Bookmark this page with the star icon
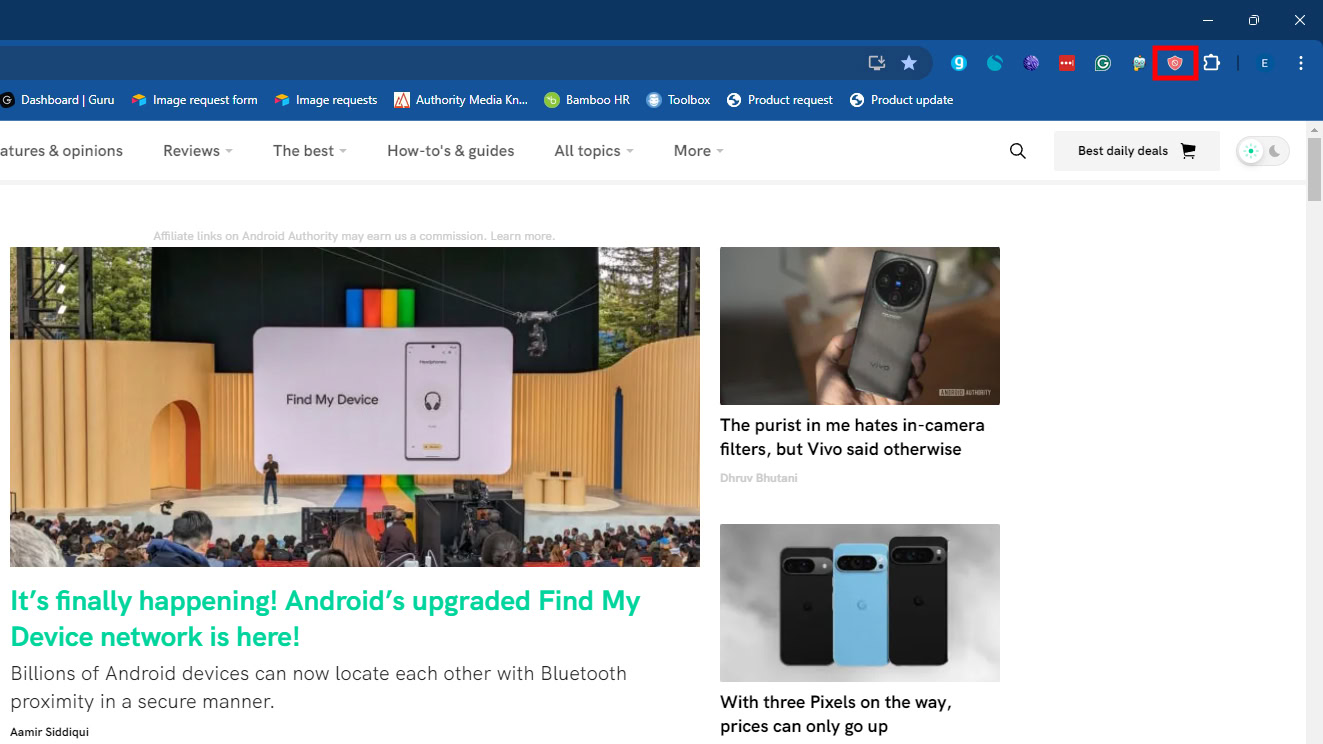Viewport: 1323px width, 744px height. (x=909, y=63)
